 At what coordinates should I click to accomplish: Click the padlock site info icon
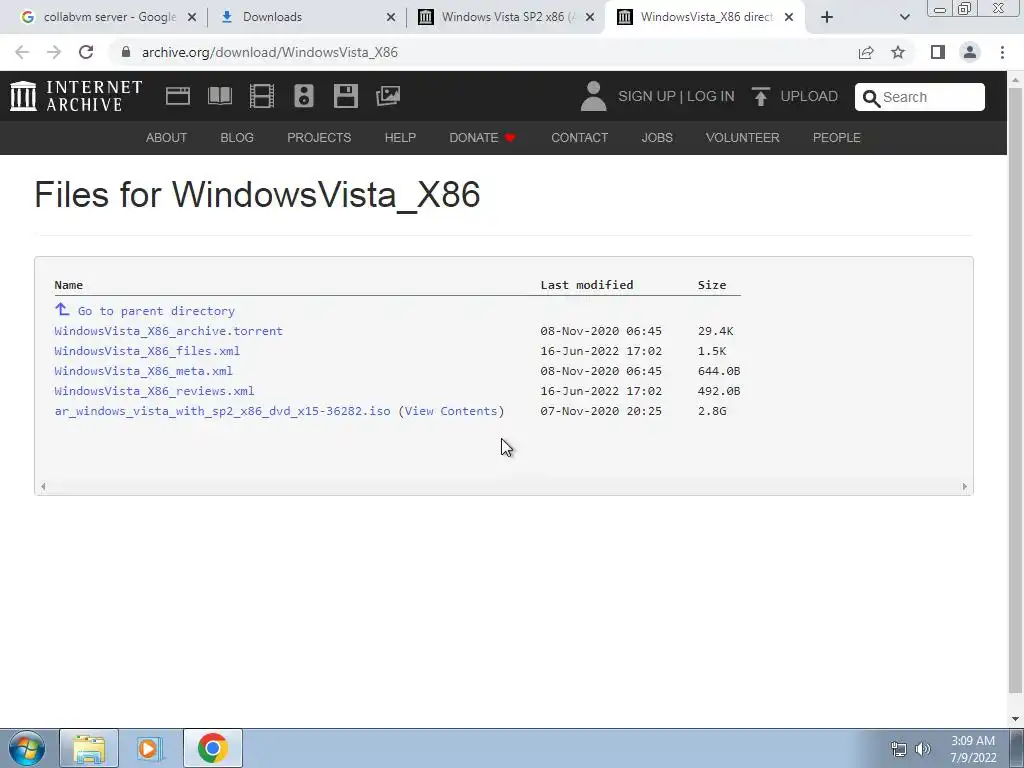pyautogui.click(x=126, y=52)
